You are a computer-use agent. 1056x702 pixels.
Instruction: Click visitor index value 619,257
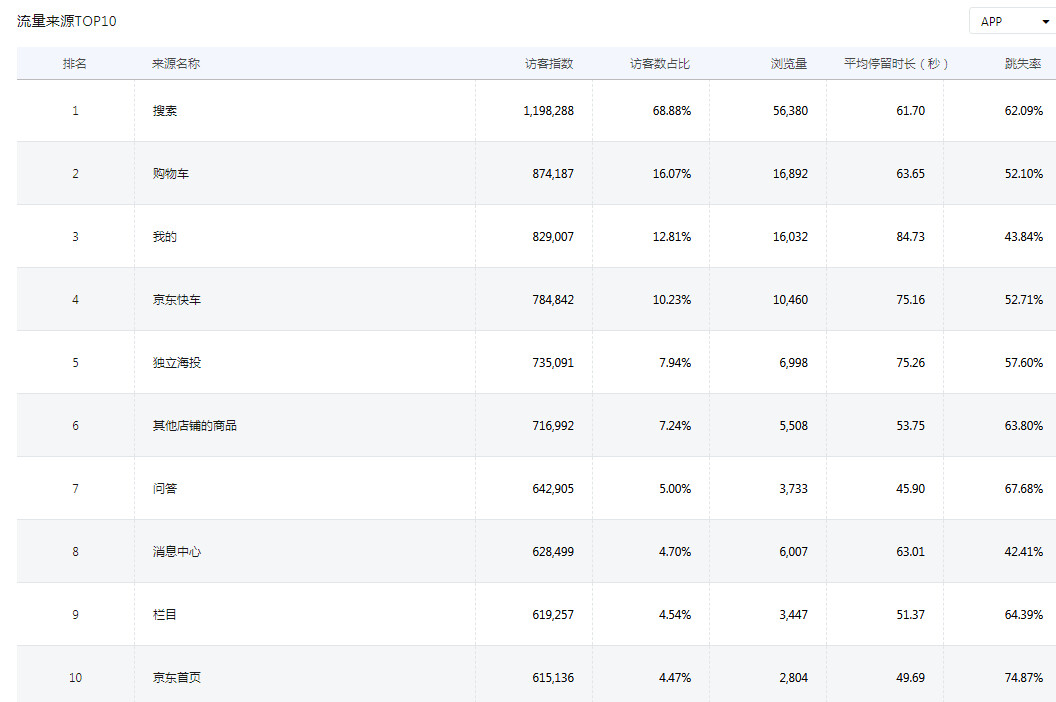(x=553, y=614)
